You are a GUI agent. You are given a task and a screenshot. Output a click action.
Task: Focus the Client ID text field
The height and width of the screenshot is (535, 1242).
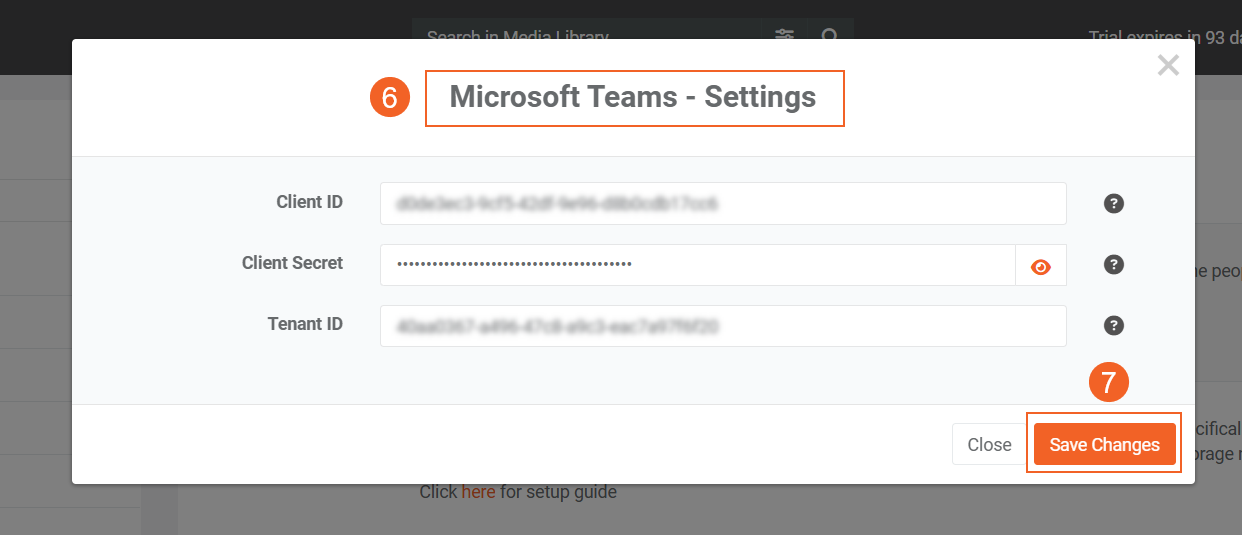coord(722,203)
